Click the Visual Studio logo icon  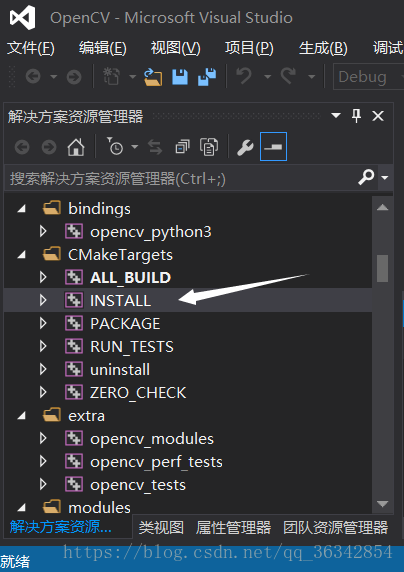tap(23, 17)
